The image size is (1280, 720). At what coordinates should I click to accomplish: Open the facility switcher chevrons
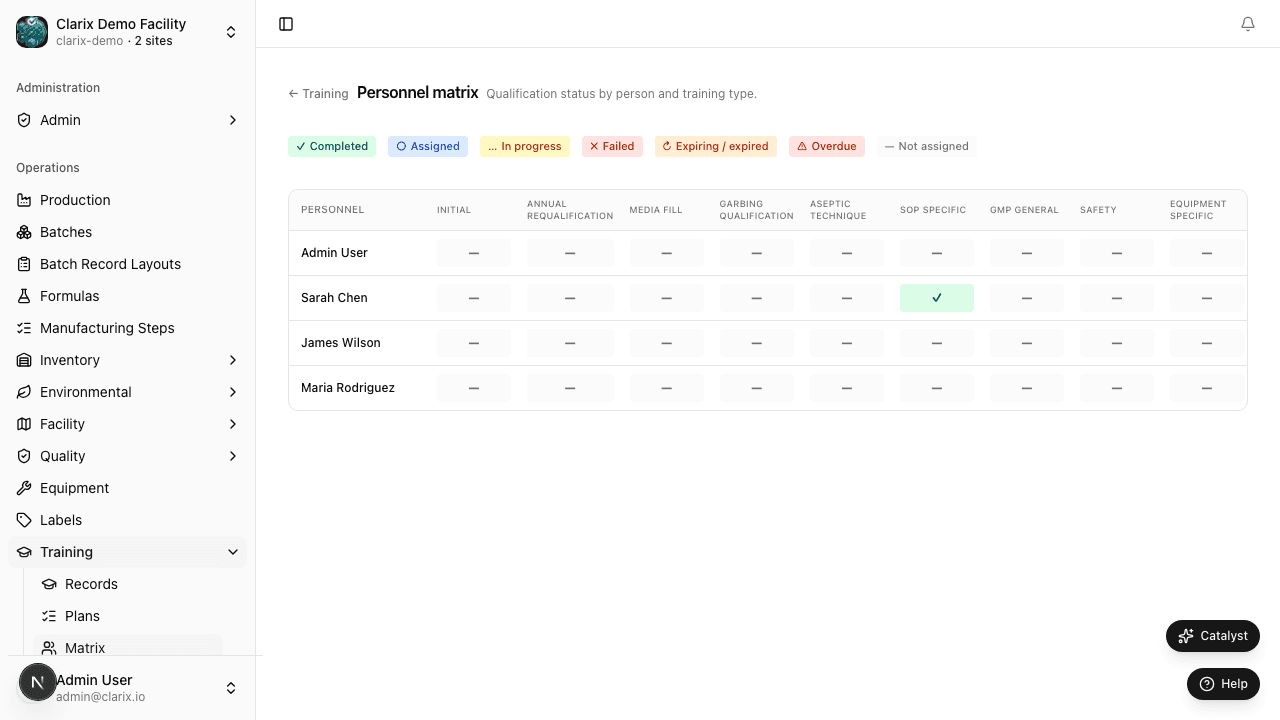231,32
